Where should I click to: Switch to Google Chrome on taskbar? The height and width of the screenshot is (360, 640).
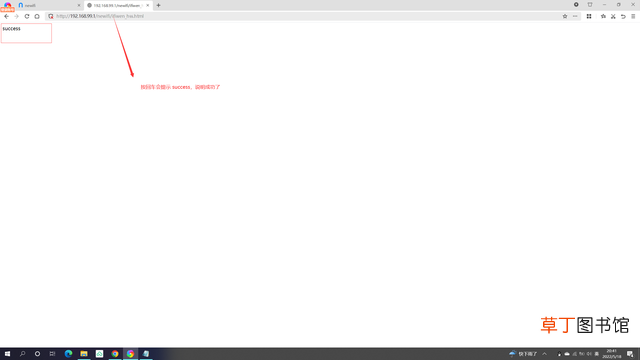(x=115, y=354)
